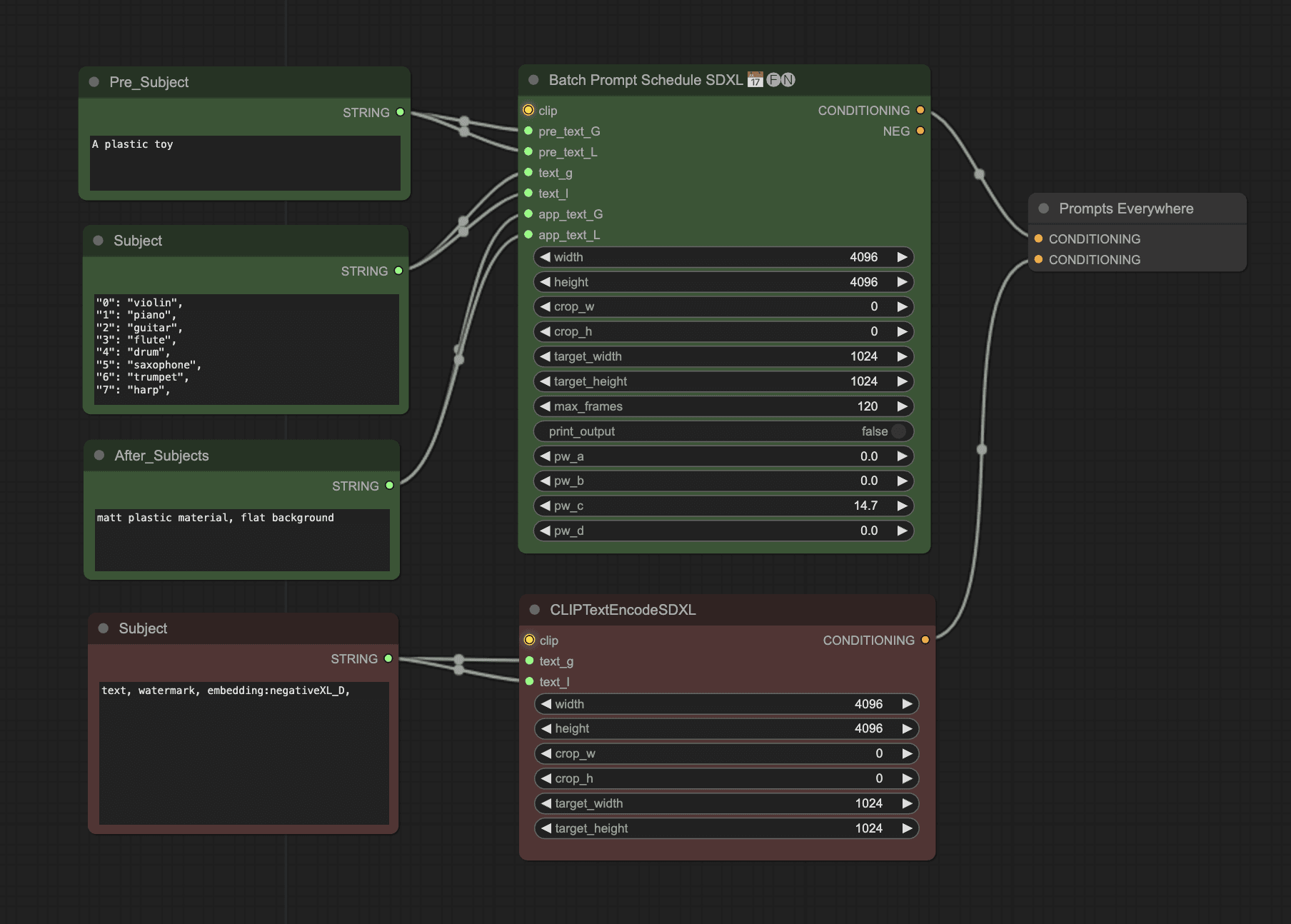Collapse the Batch Prompt Schedule SDXL node
The height and width of the screenshot is (924, 1291).
(x=533, y=80)
